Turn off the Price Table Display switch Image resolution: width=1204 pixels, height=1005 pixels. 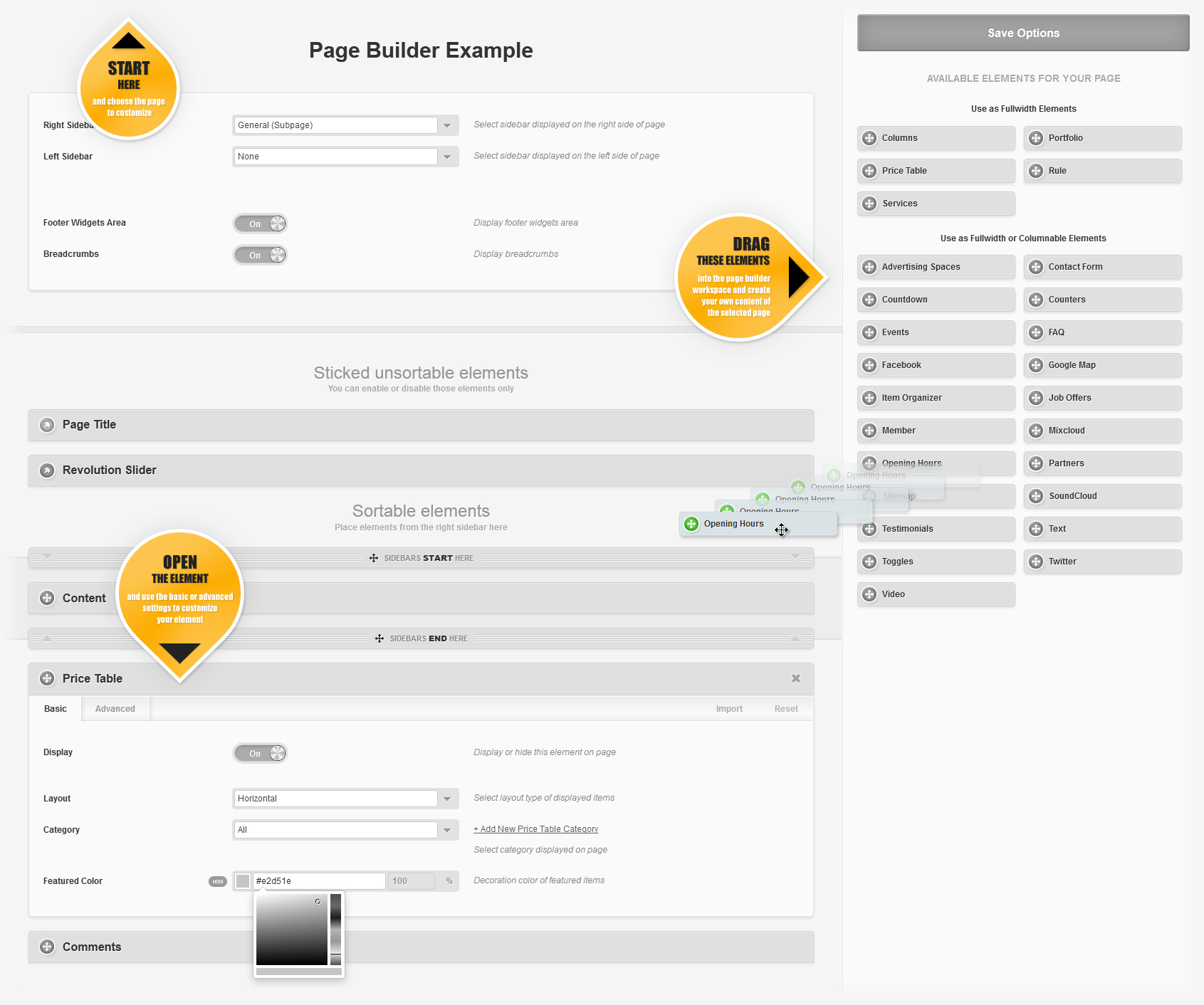(261, 753)
